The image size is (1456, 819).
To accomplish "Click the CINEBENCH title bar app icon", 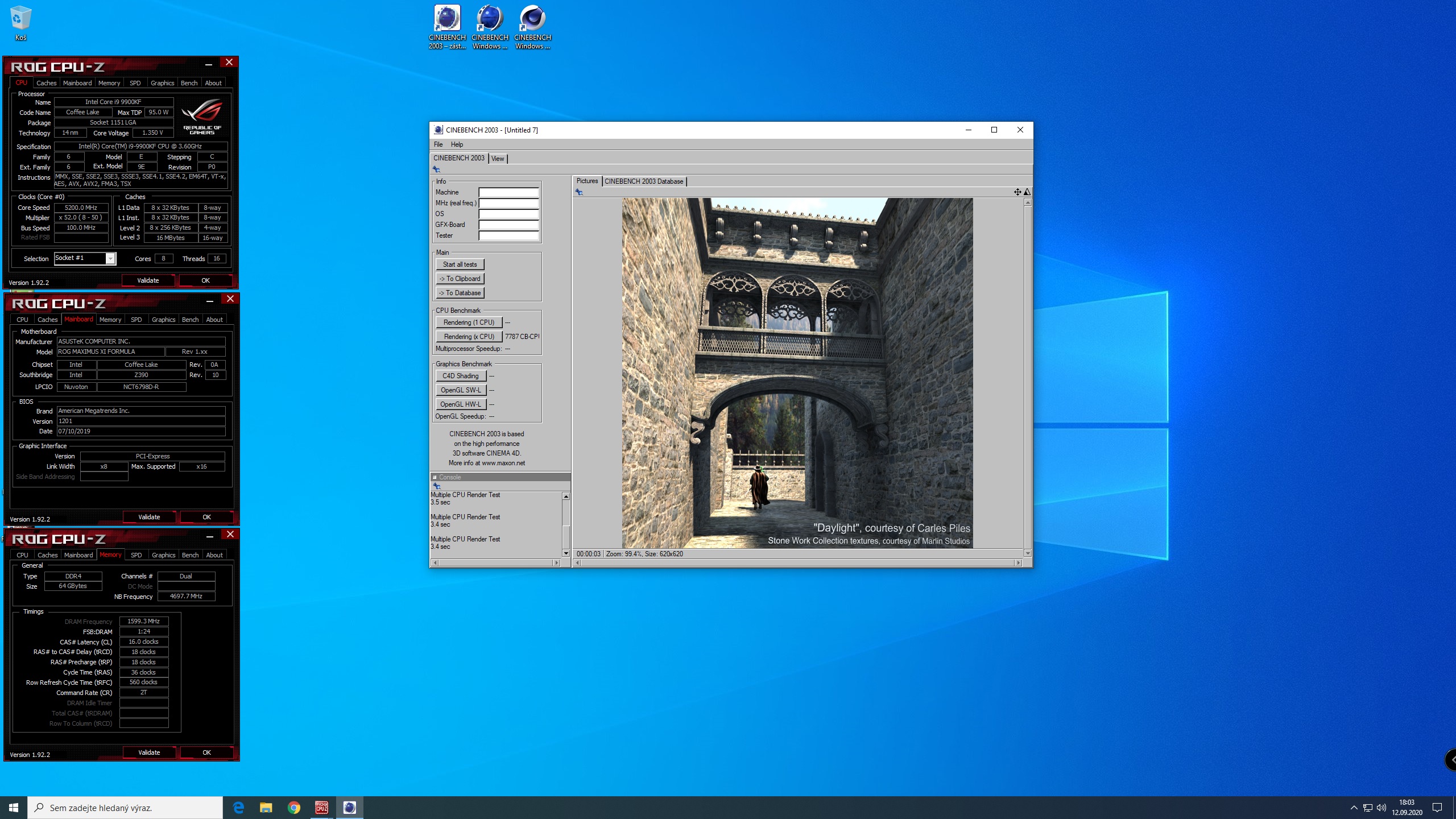I will click(438, 130).
